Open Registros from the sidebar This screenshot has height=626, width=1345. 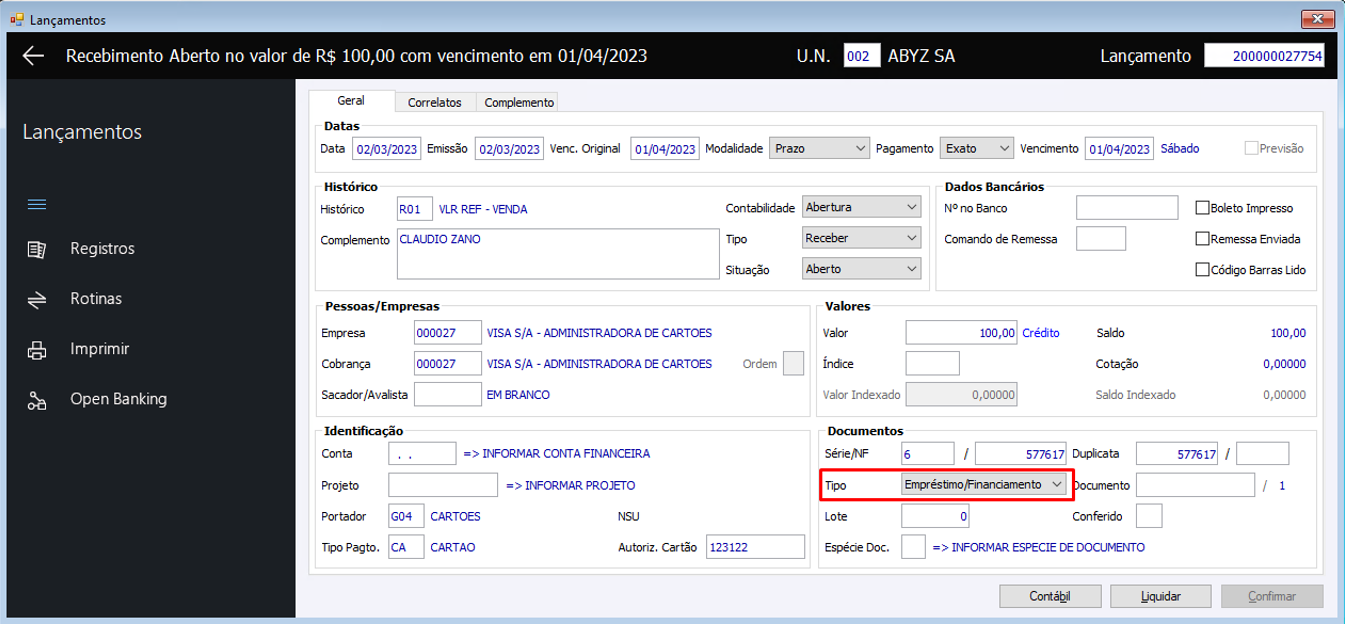(x=102, y=249)
